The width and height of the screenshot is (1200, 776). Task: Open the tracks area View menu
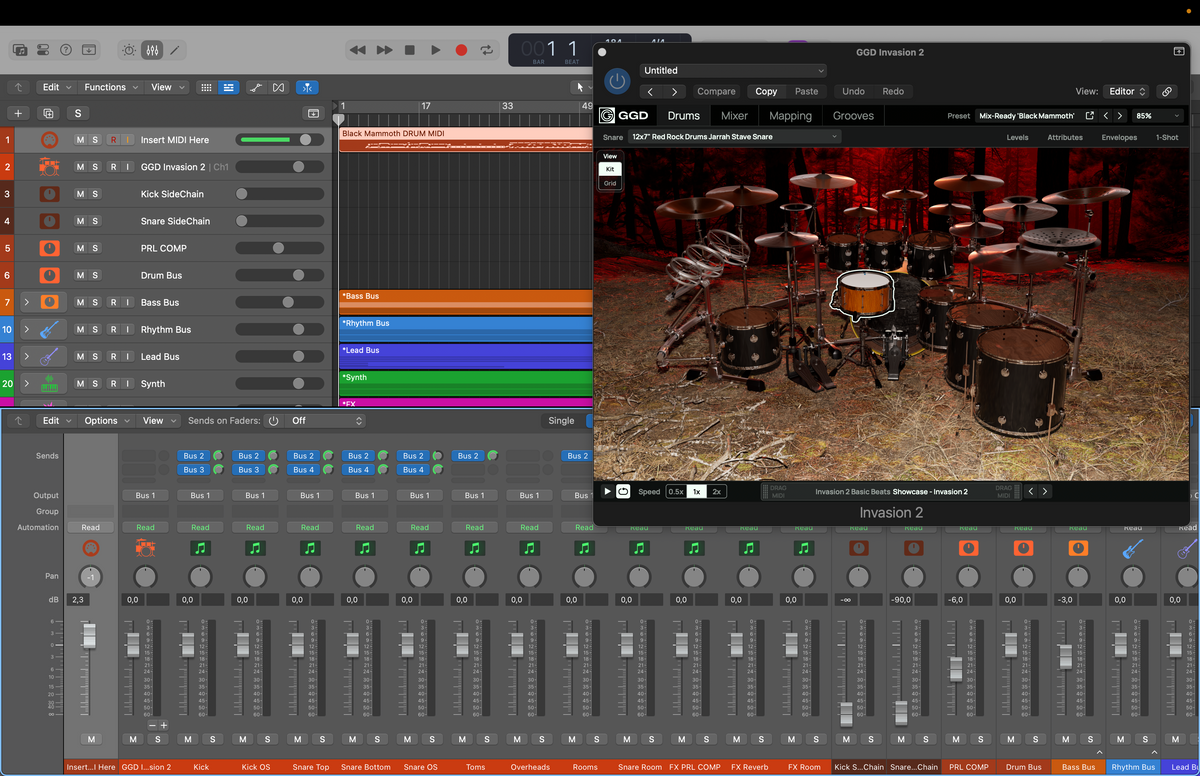tap(167, 87)
